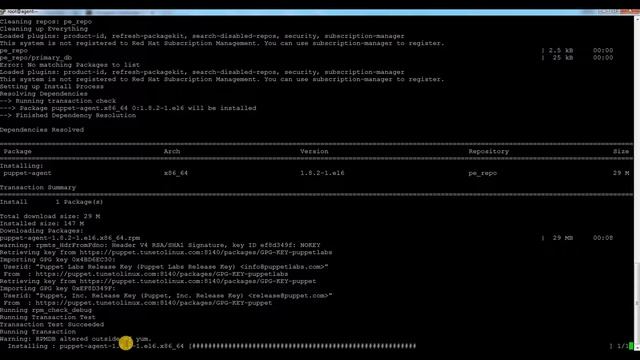Close the terminal window

(x=631, y=12)
